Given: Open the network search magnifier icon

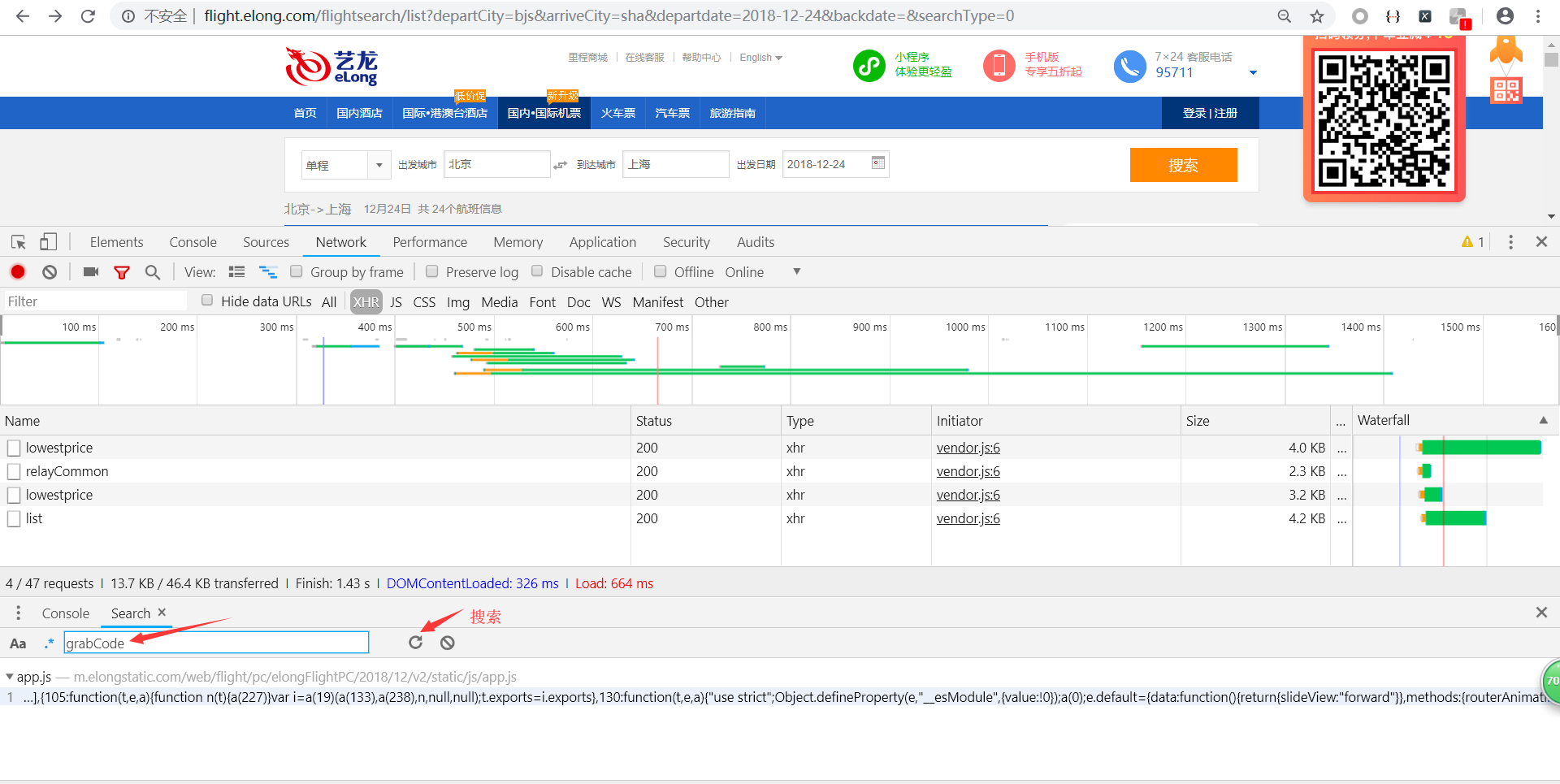Looking at the screenshot, I should click(153, 272).
